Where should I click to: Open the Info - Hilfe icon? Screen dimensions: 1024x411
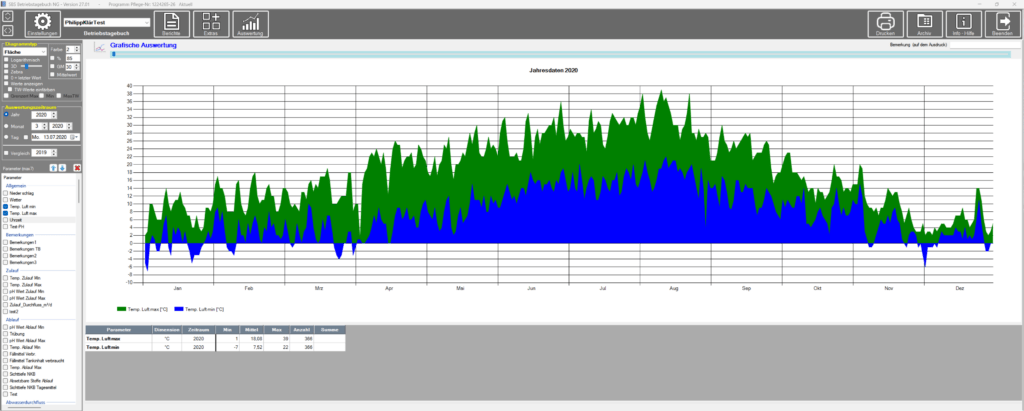[x=964, y=24]
